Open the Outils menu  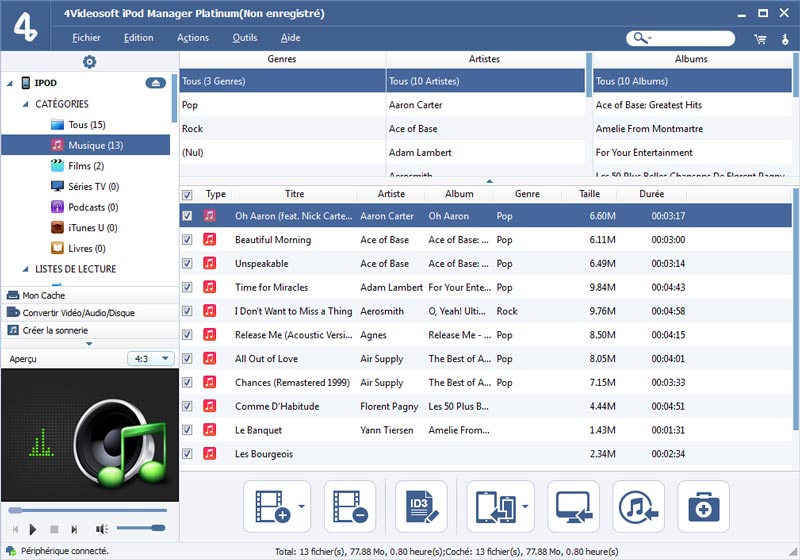[244, 38]
